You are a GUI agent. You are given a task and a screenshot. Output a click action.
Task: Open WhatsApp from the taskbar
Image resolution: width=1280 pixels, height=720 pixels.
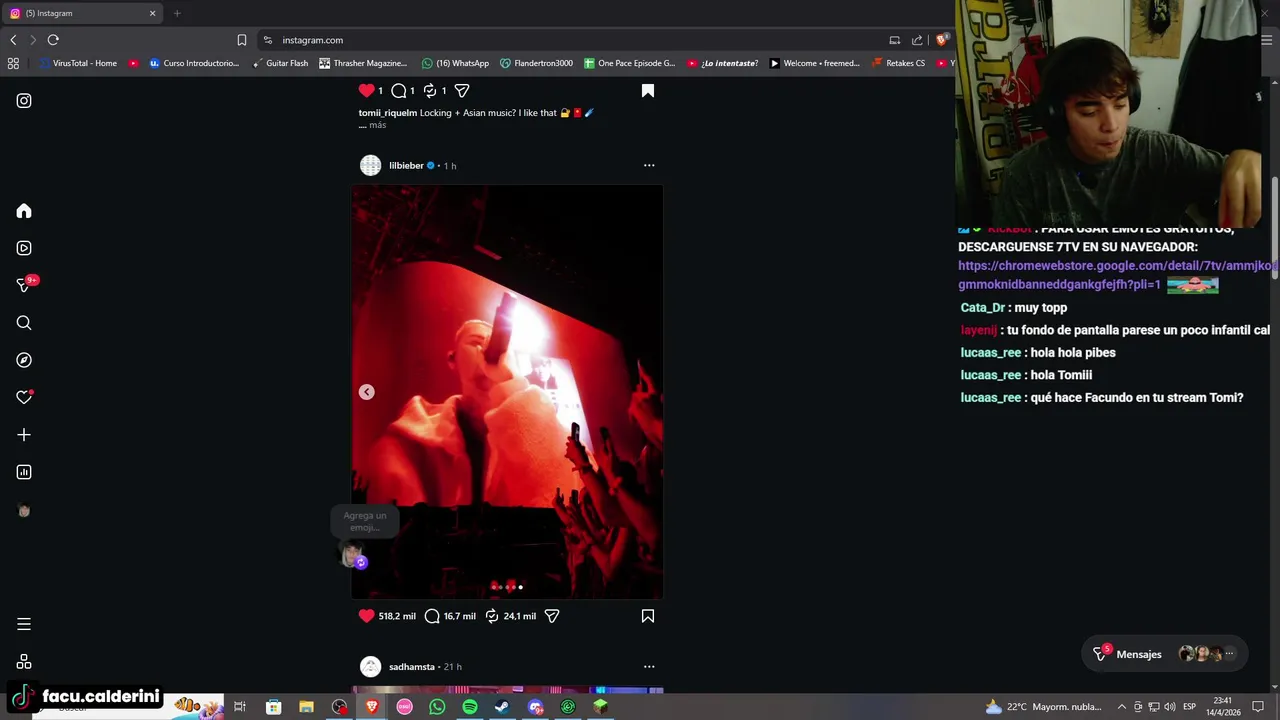[x=437, y=707]
